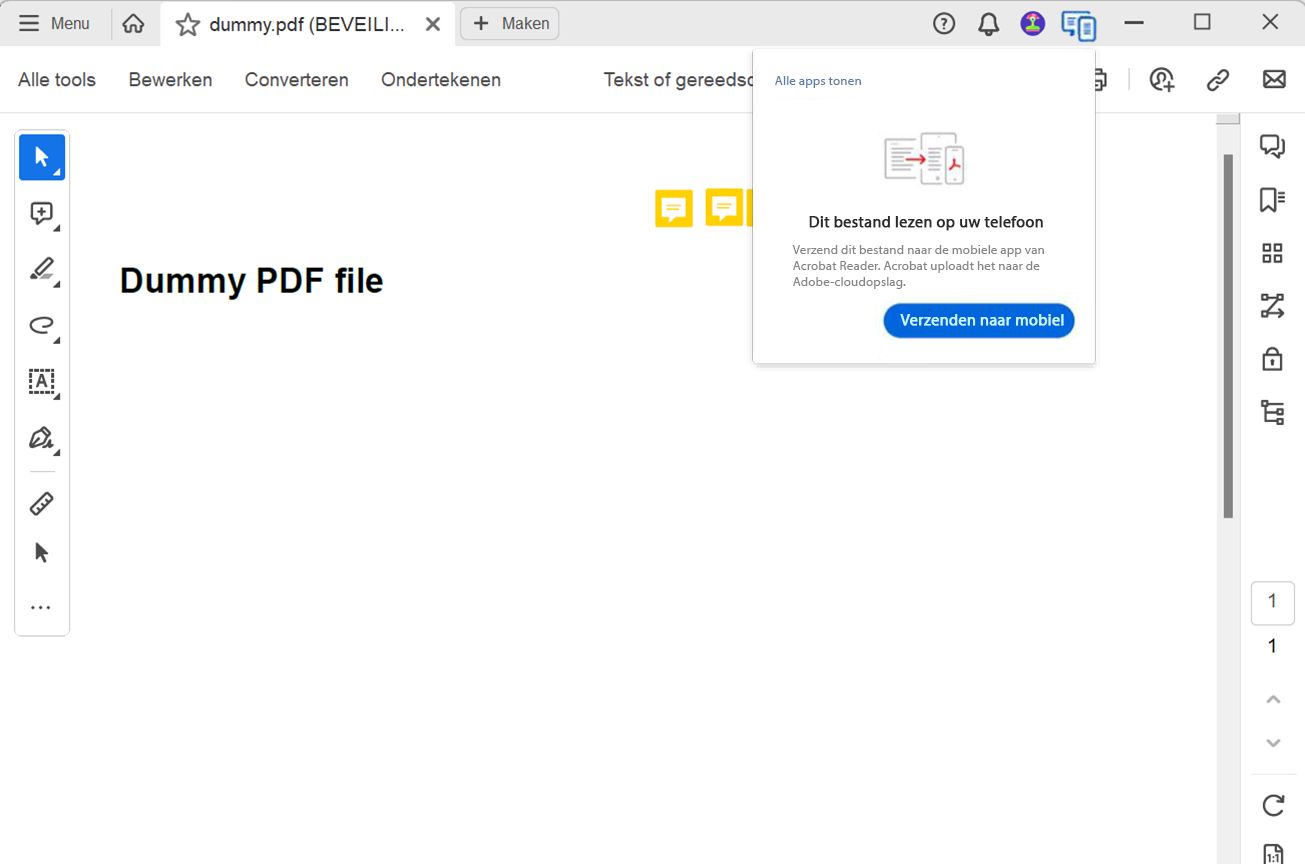Click the Tekst of gereedschap search field
1305x864 pixels.
pos(678,80)
